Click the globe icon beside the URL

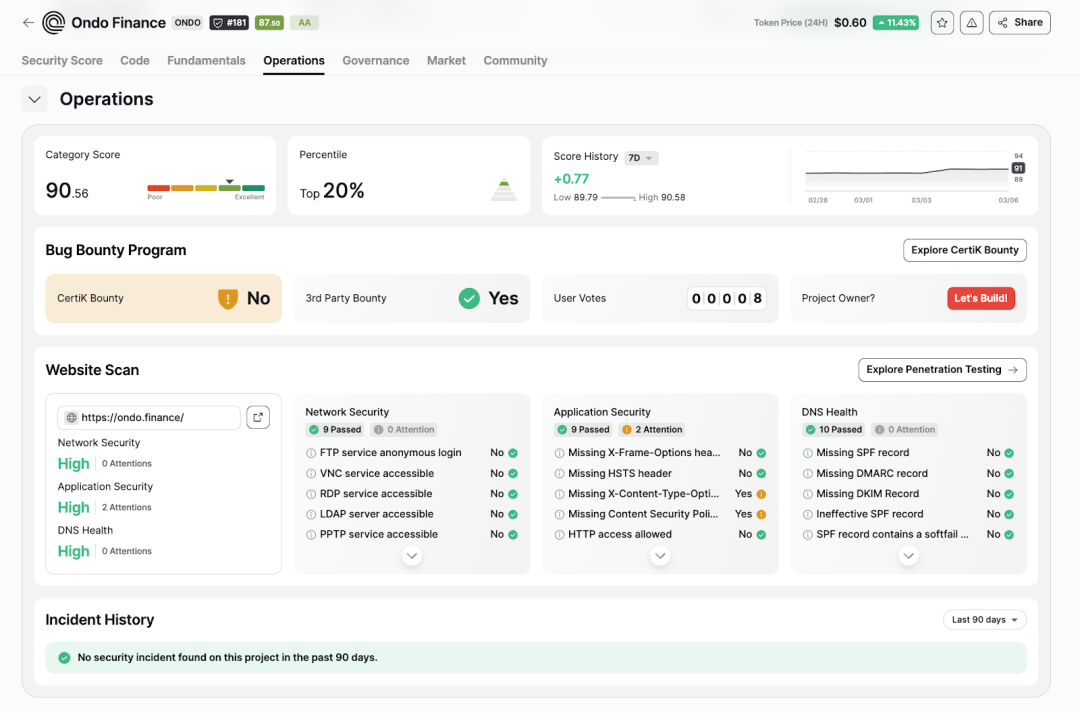[x=72, y=417]
